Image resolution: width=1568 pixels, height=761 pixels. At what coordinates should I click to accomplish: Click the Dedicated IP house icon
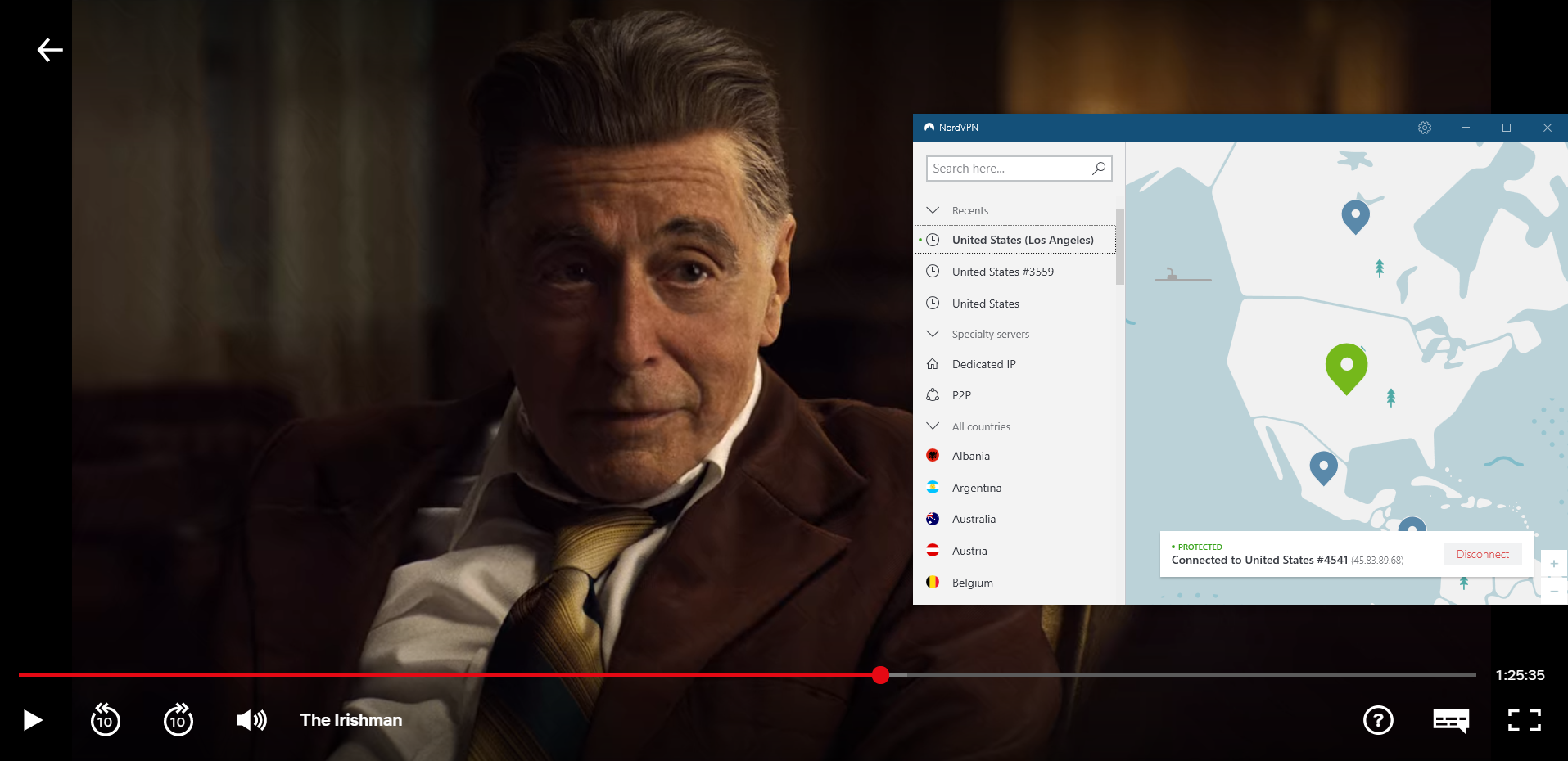[x=933, y=364]
